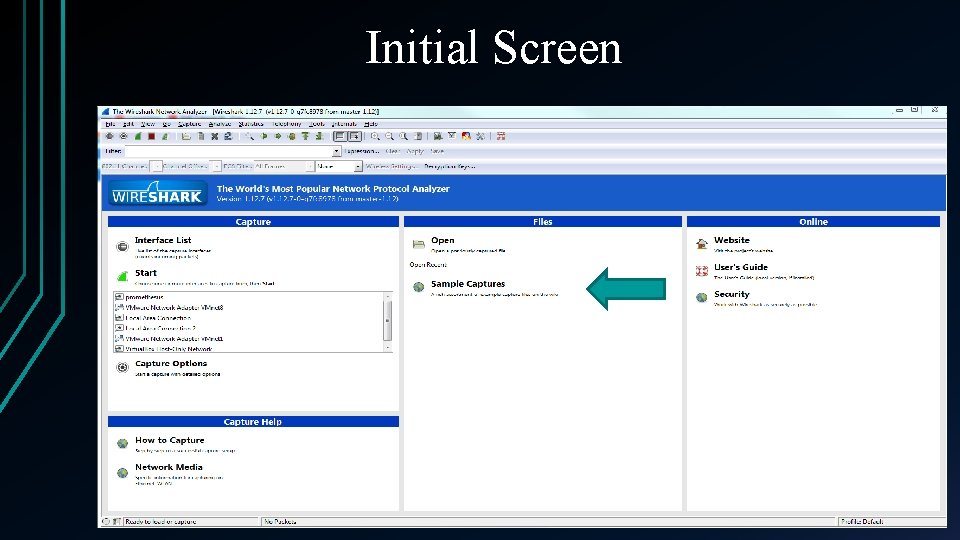Image resolution: width=960 pixels, height=540 pixels.
Task: Toggle auto scroll in live capture
Action: click(x=354, y=137)
